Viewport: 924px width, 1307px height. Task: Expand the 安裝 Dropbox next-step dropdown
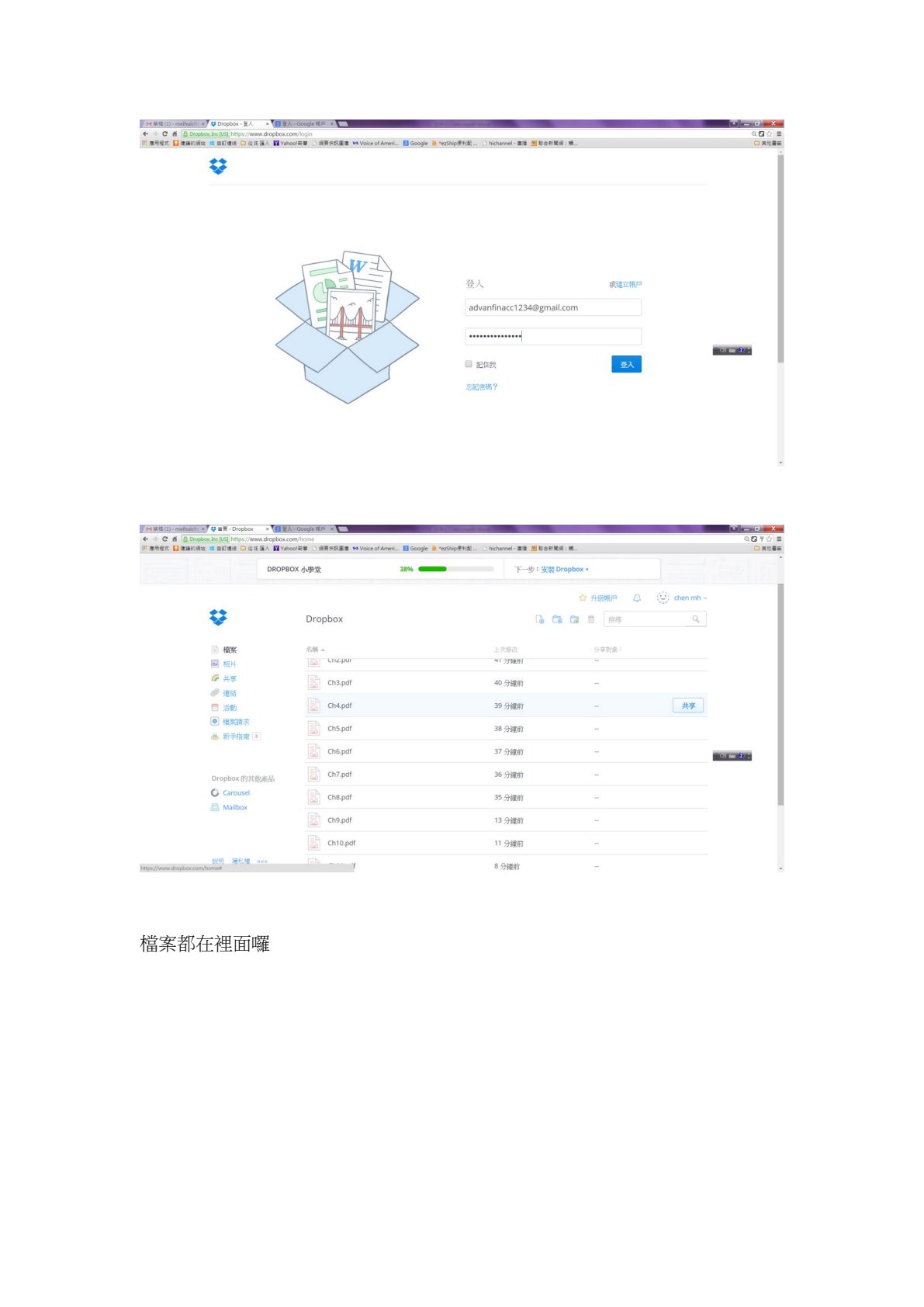coord(565,569)
